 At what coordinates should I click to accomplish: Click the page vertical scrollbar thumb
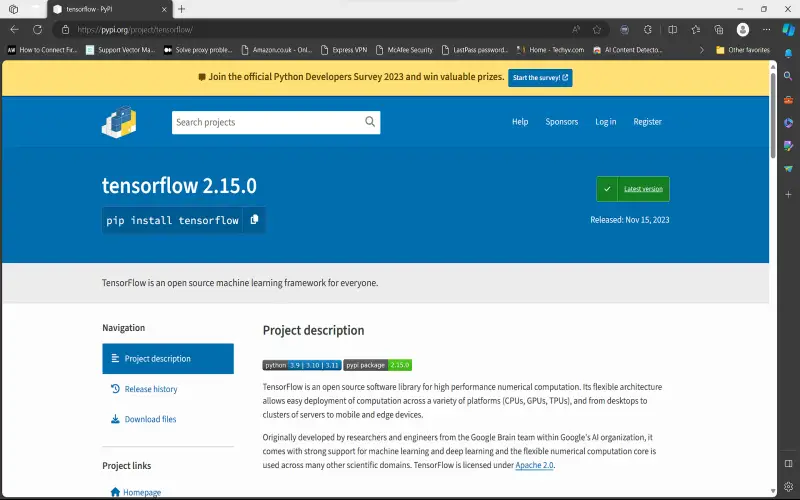coord(773,115)
